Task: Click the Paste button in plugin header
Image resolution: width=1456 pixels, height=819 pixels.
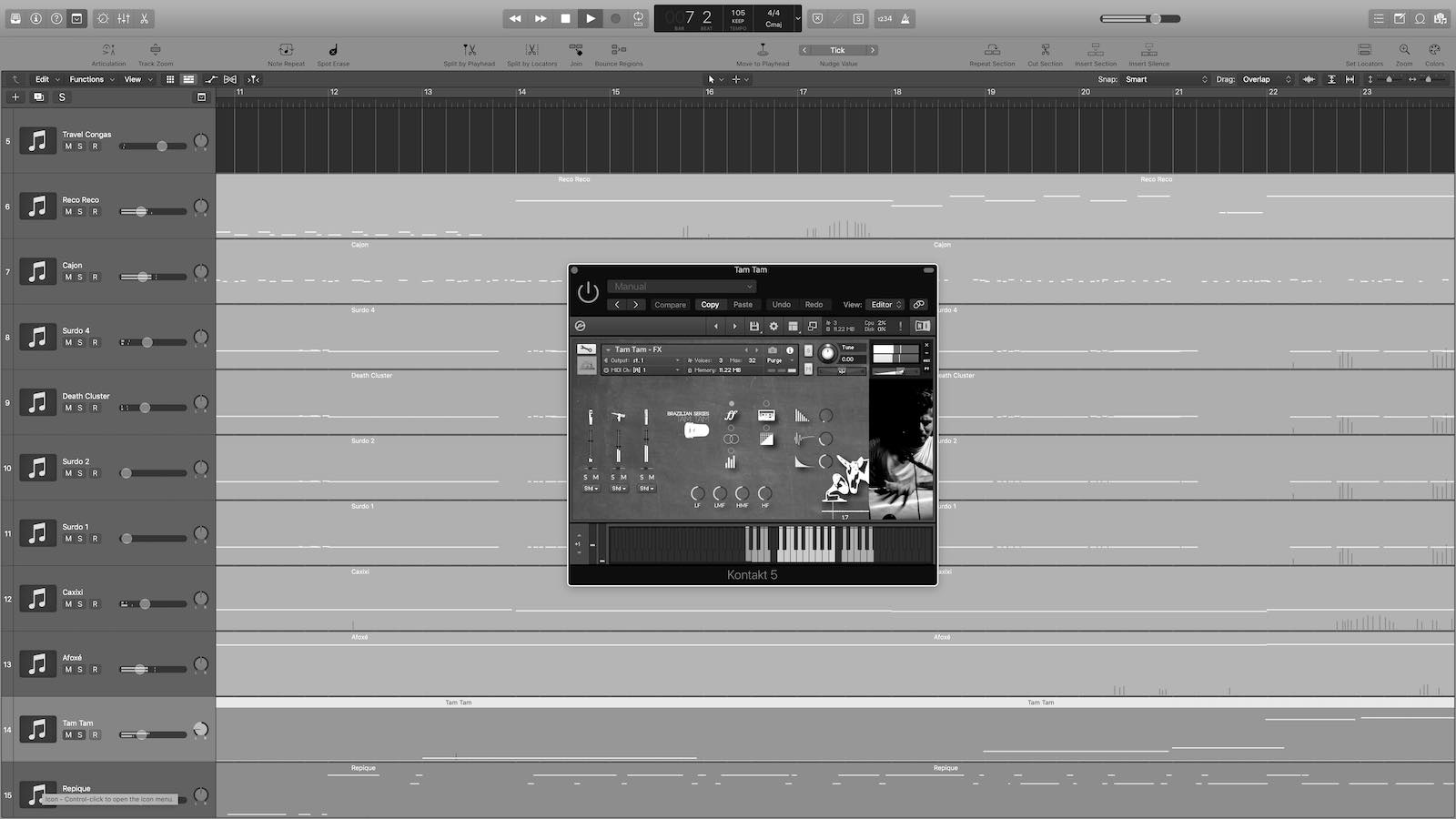Action: (x=743, y=305)
